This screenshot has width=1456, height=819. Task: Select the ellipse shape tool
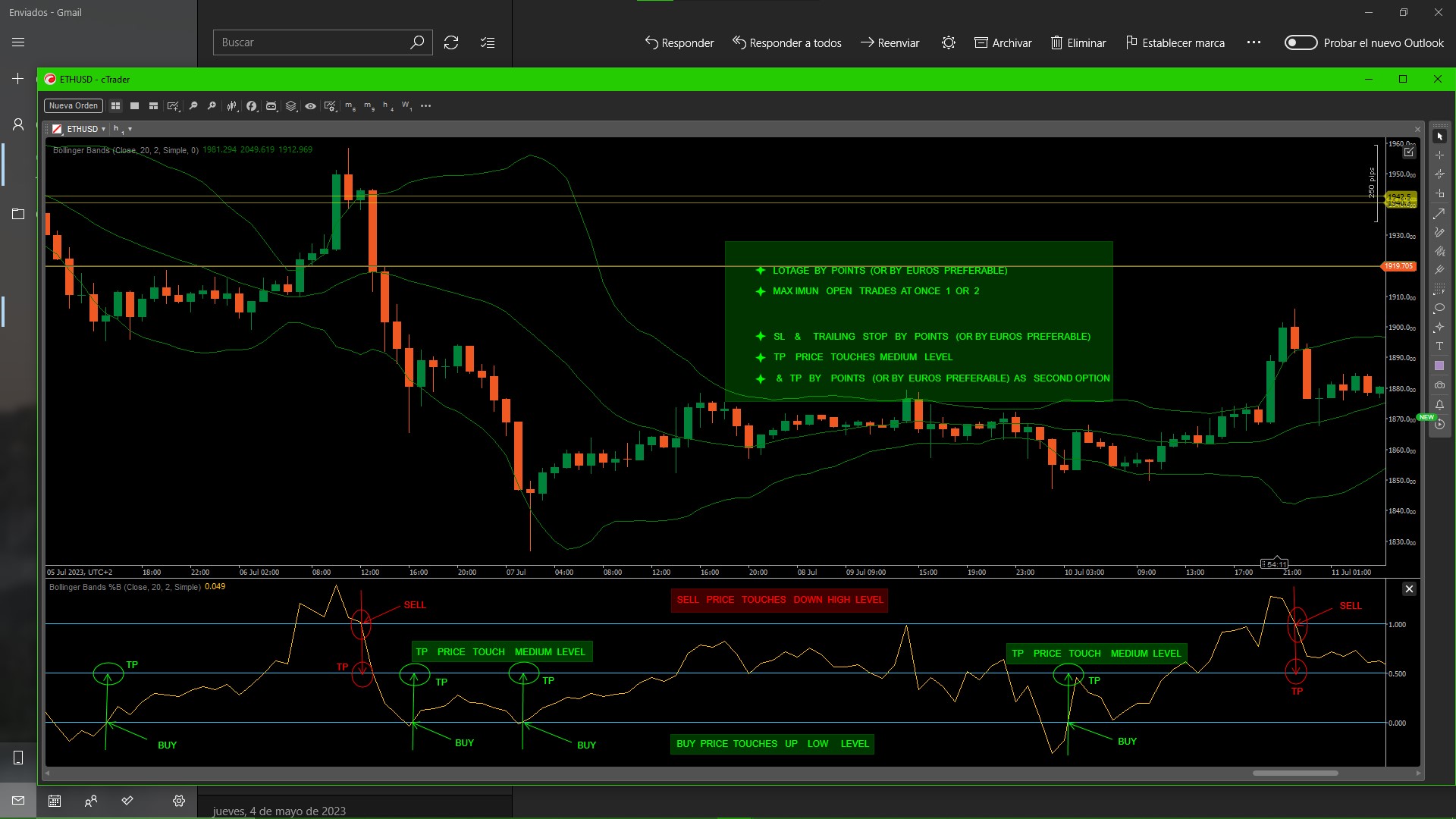tap(1439, 309)
